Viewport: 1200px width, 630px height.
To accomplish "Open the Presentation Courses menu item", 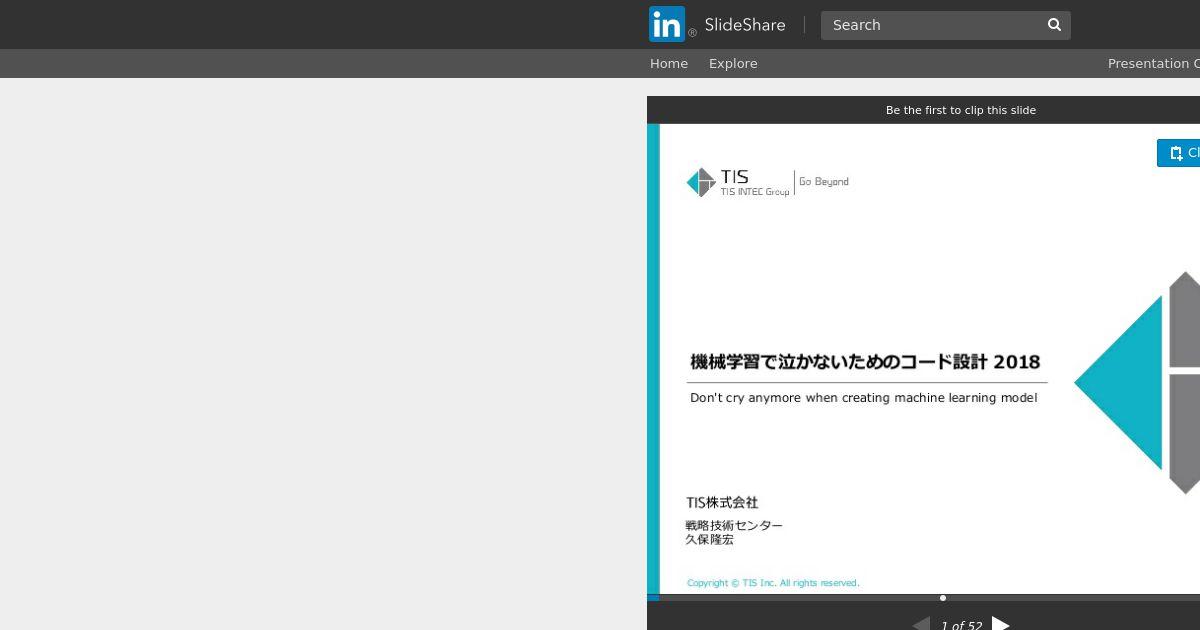I will tap(1154, 63).
